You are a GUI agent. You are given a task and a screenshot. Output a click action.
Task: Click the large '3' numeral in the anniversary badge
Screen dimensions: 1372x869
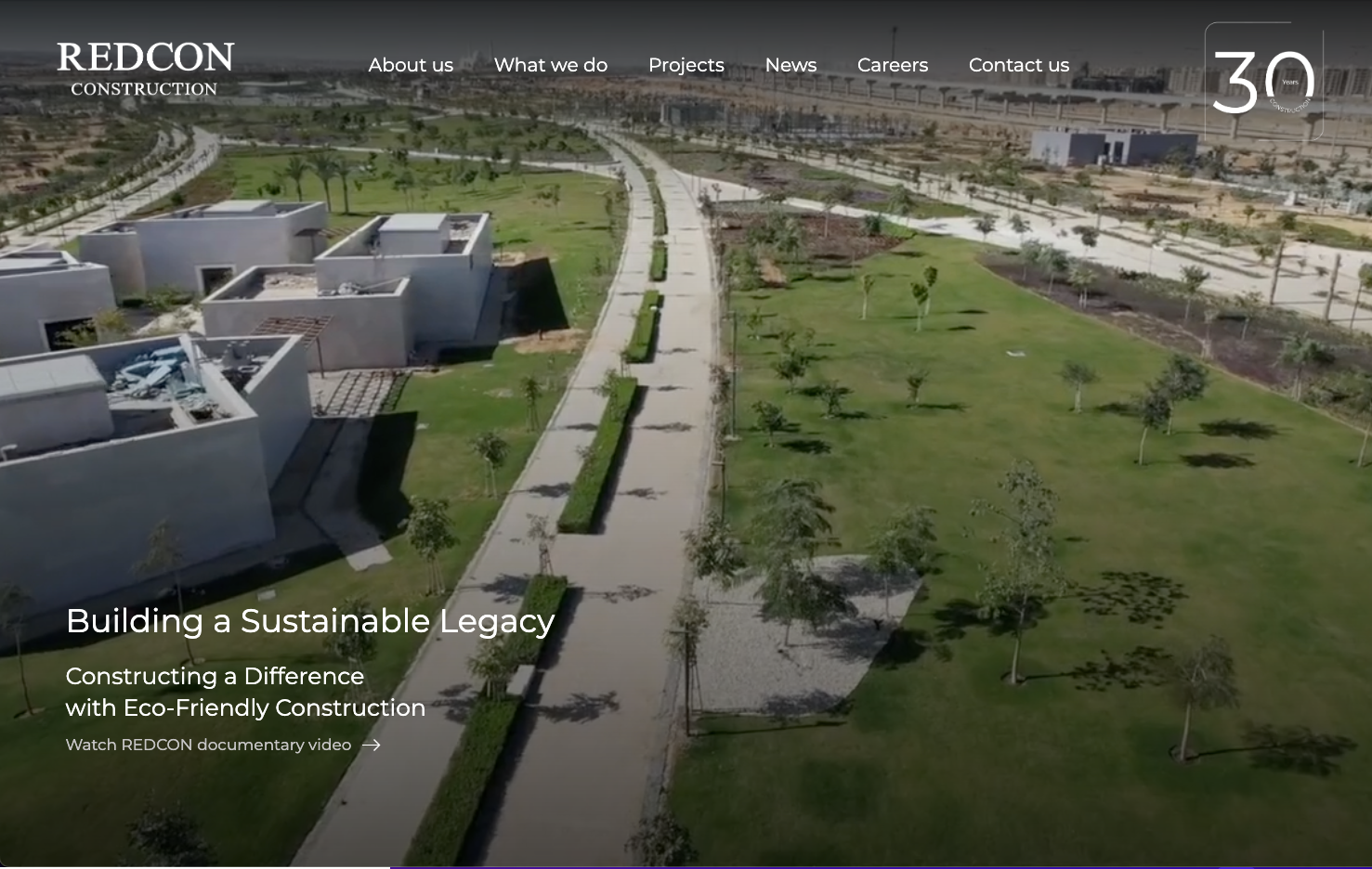(1234, 83)
